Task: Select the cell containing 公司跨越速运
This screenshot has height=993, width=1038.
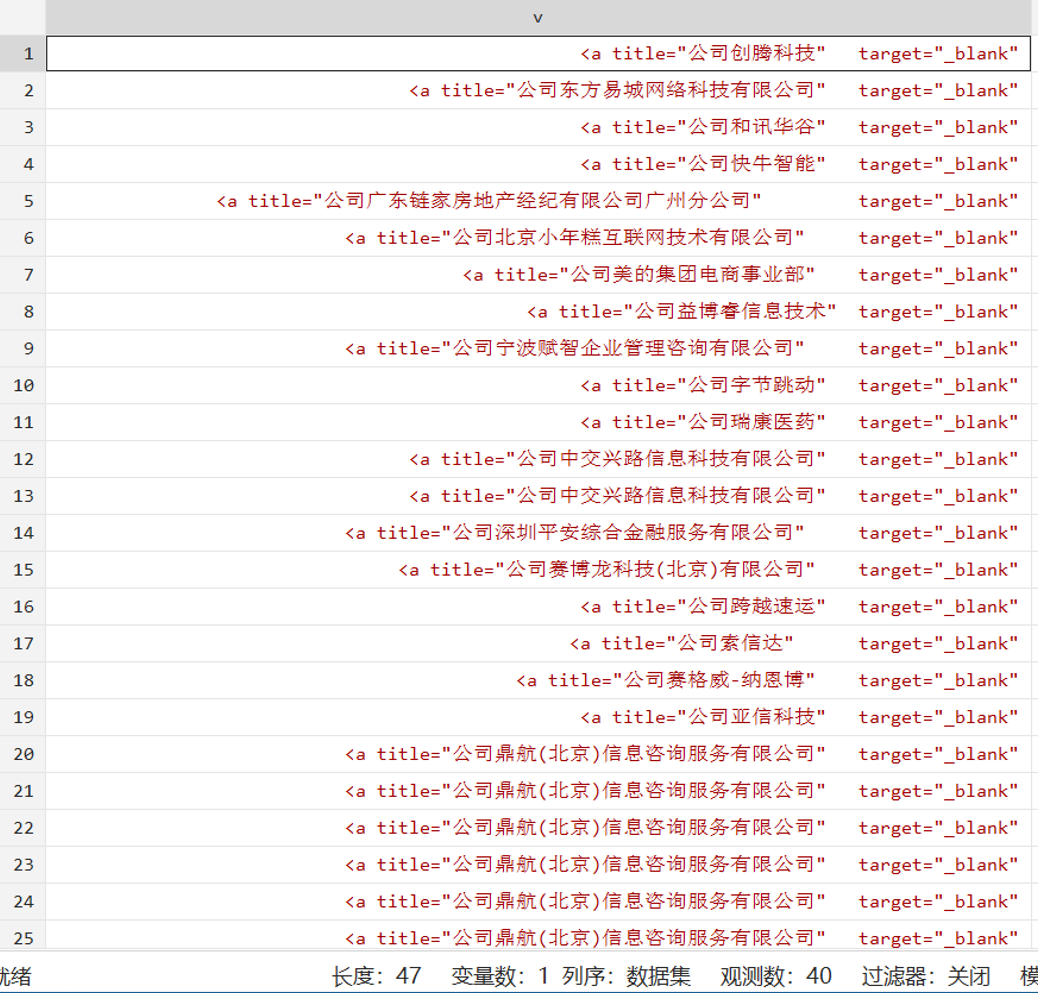Action: tap(538, 606)
